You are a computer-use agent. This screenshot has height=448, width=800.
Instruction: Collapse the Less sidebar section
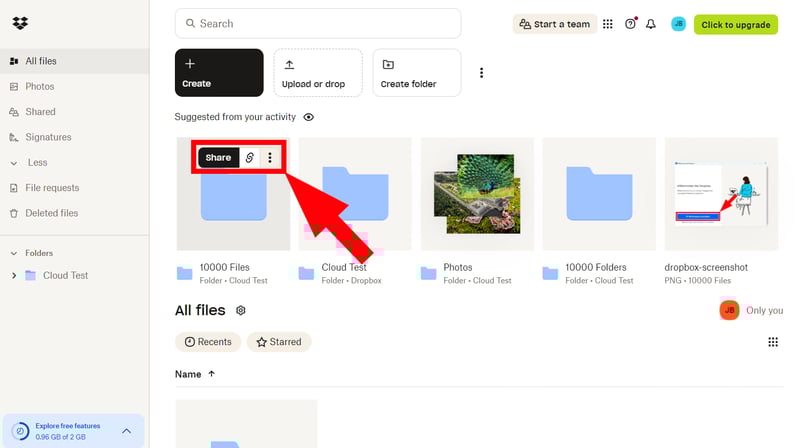pyautogui.click(x=14, y=163)
